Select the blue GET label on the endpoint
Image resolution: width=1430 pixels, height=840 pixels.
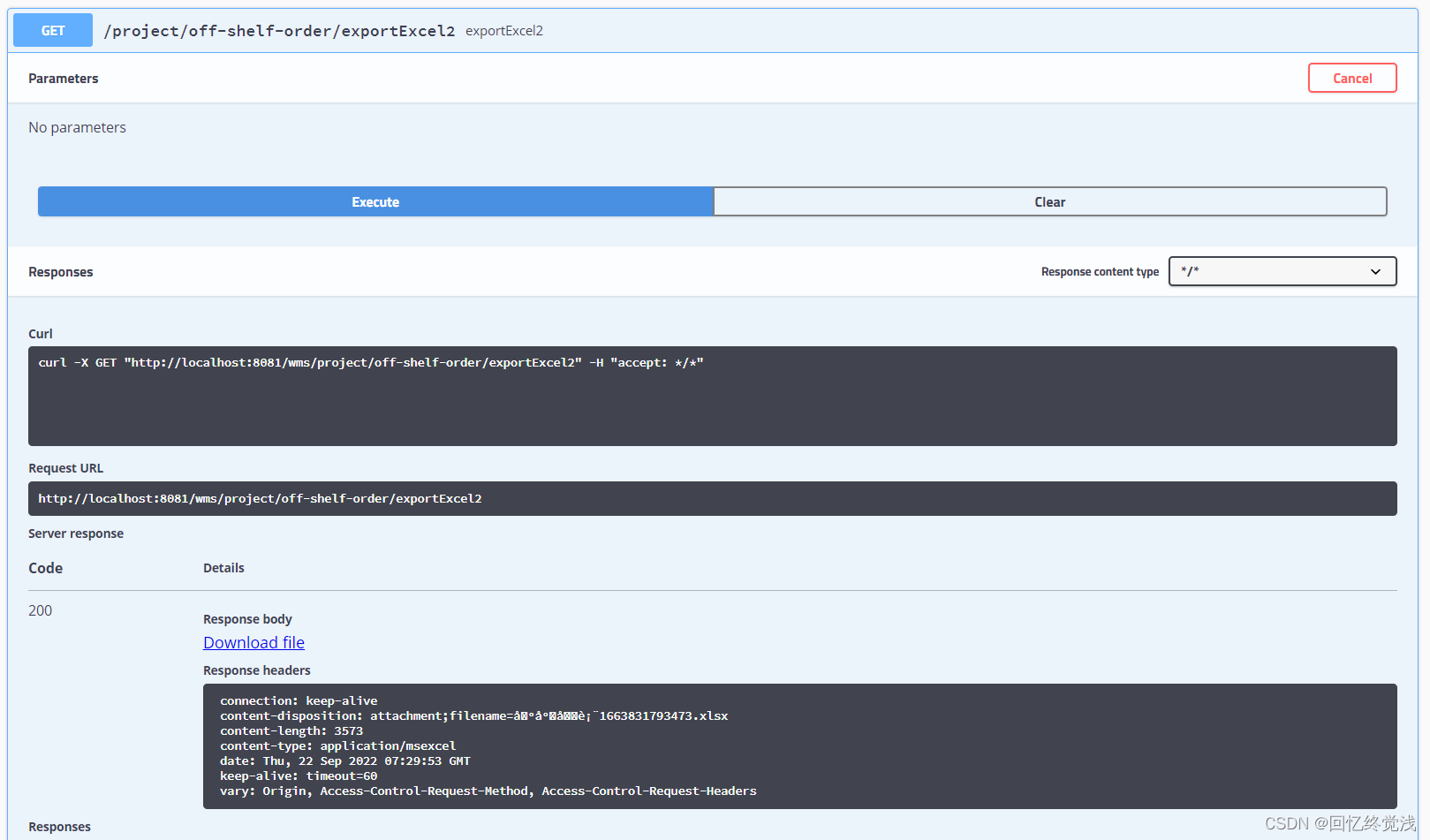pos(52,29)
